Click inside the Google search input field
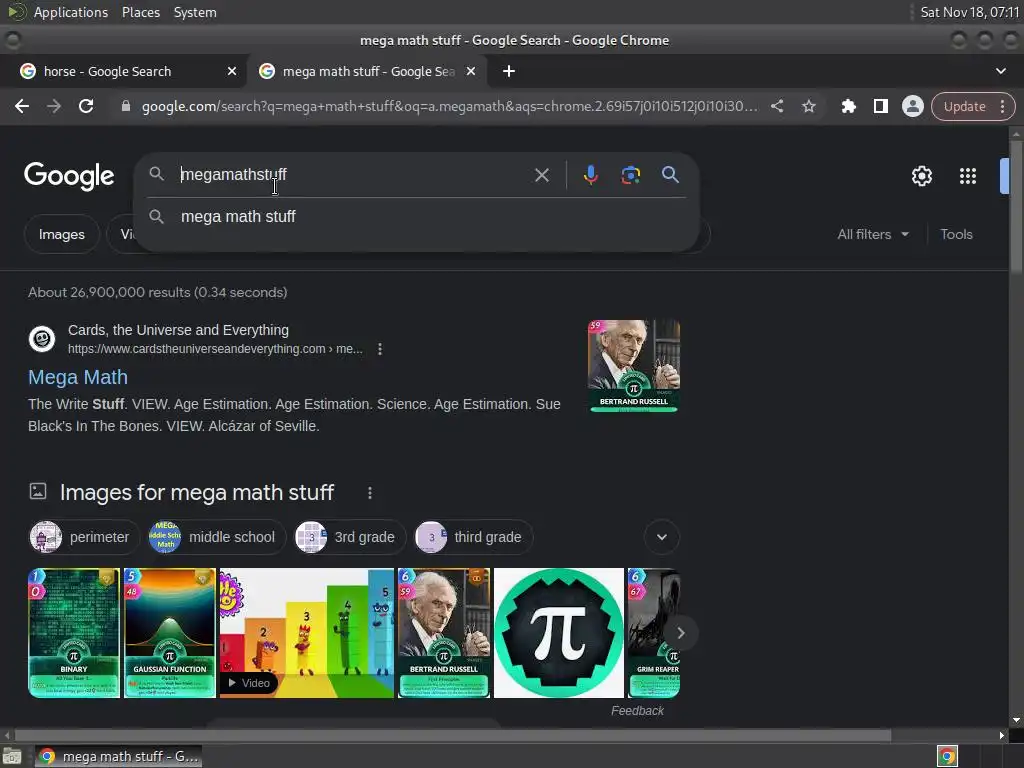Screen dimensions: 1024x768 (x=353, y=174)
